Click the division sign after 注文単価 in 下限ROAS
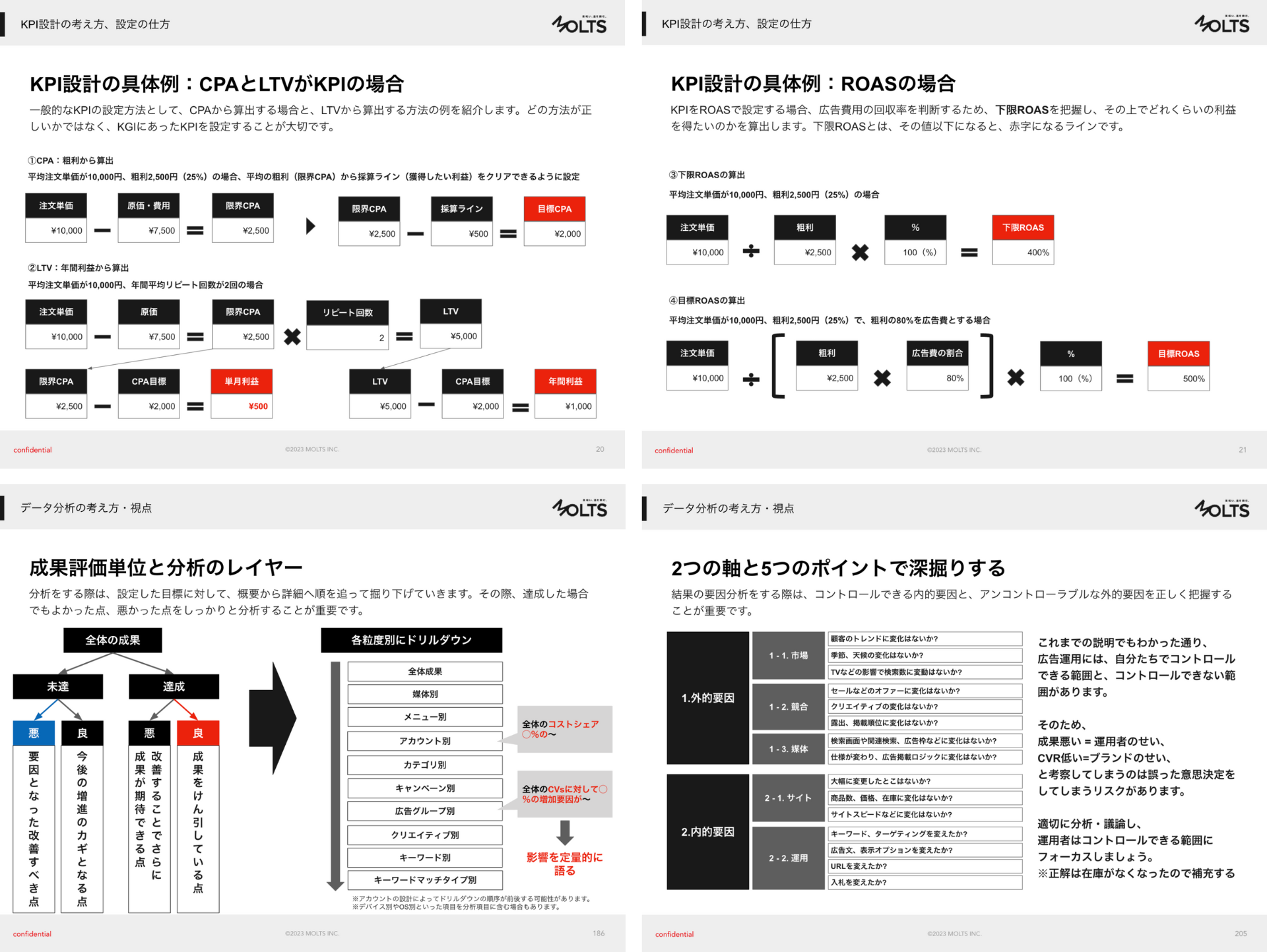Screen dimensions: 1267x952 tap(751, 251)
